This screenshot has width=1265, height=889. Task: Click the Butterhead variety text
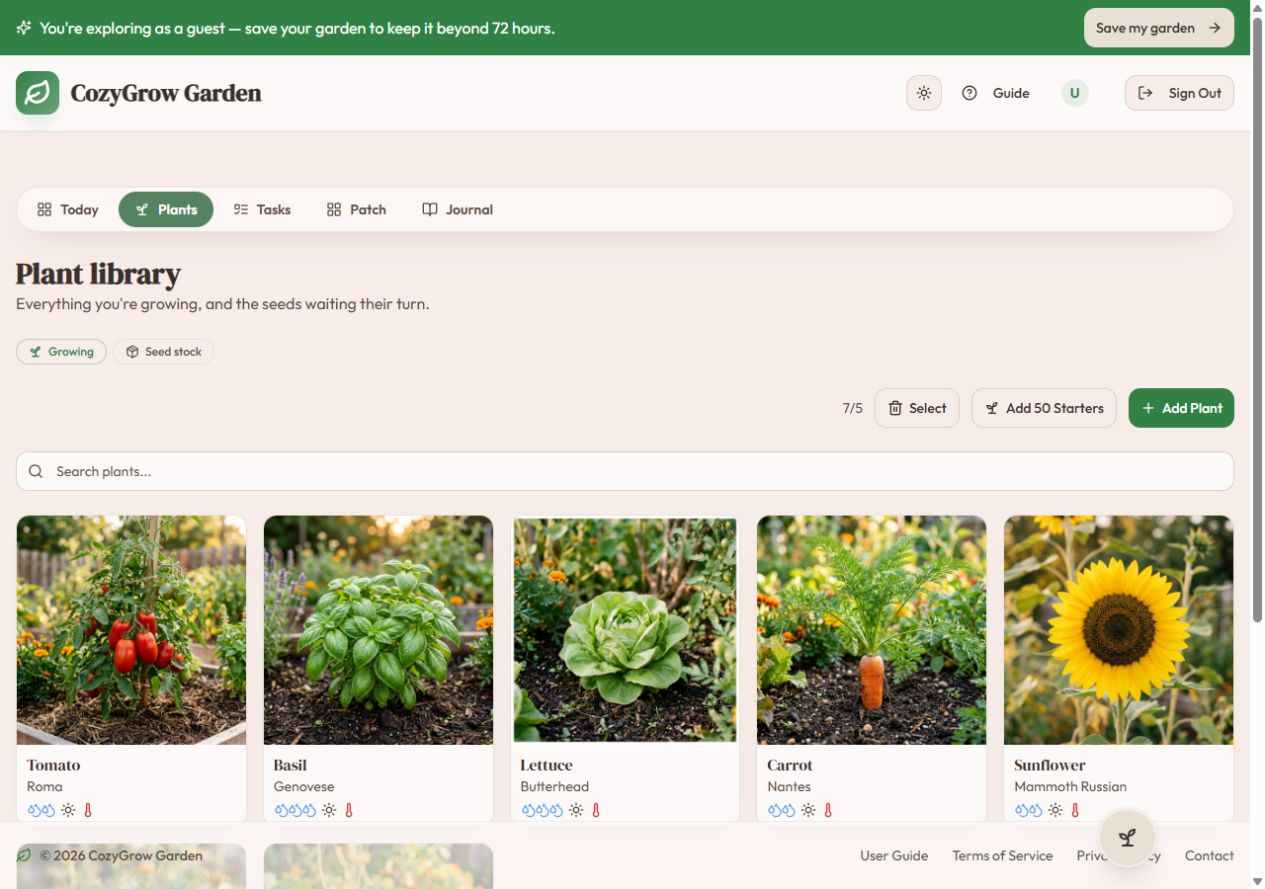coord(554,787)
